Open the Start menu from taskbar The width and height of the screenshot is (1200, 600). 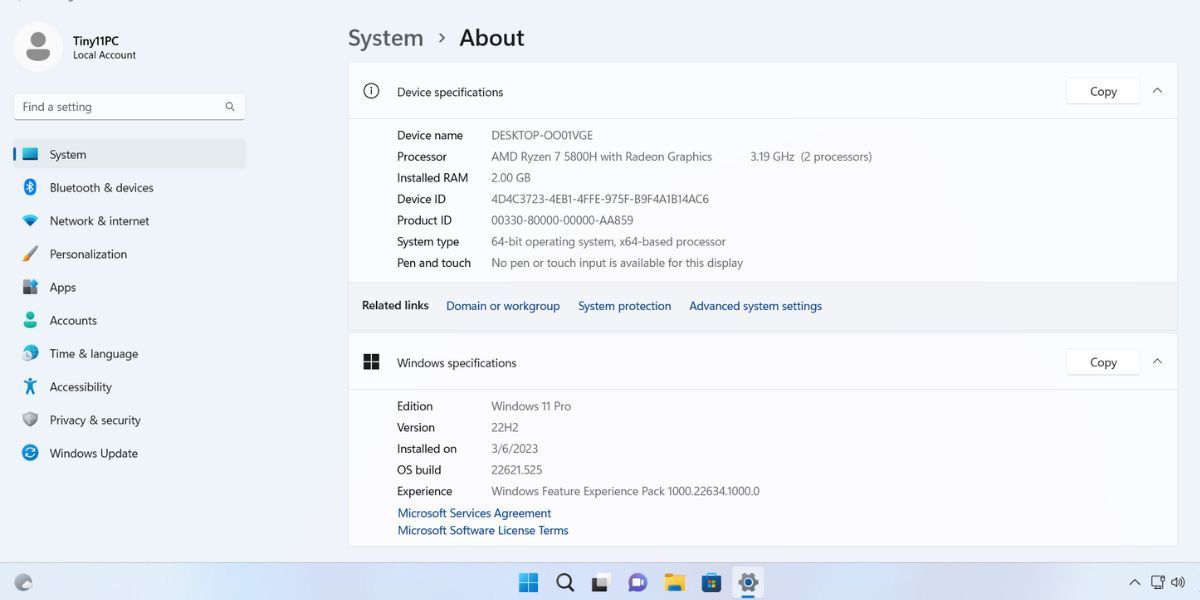pyautogui.click(x=528, y=582)
